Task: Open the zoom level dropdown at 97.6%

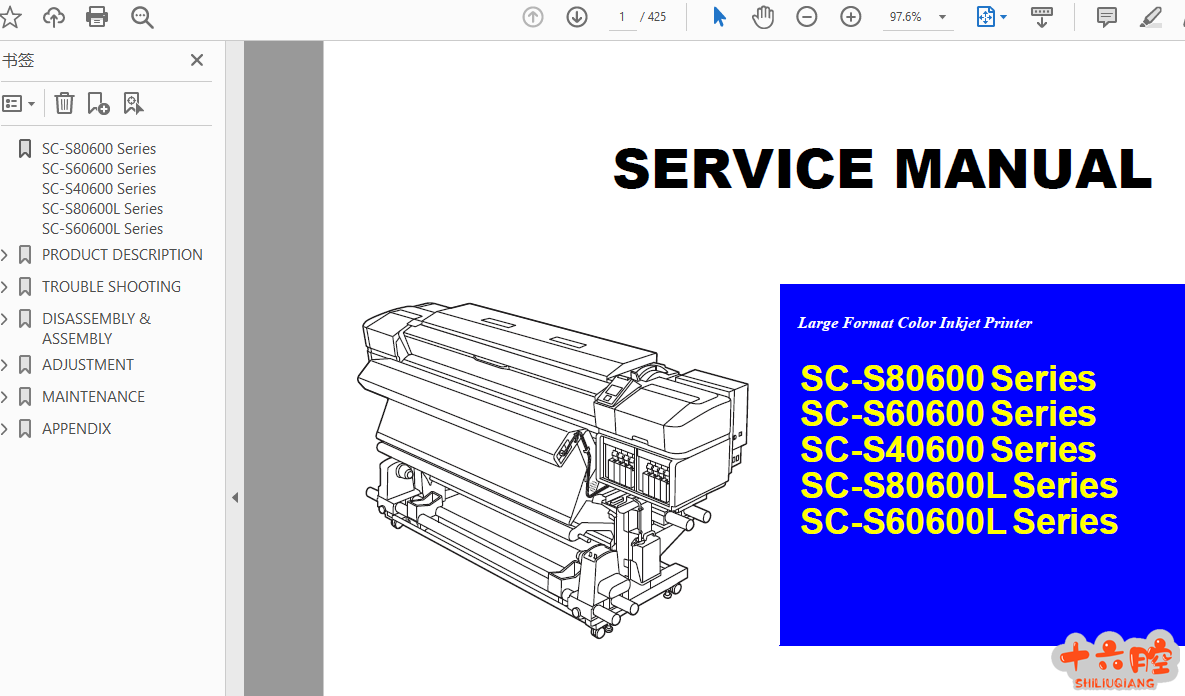Action: click(x=942, y=17)
